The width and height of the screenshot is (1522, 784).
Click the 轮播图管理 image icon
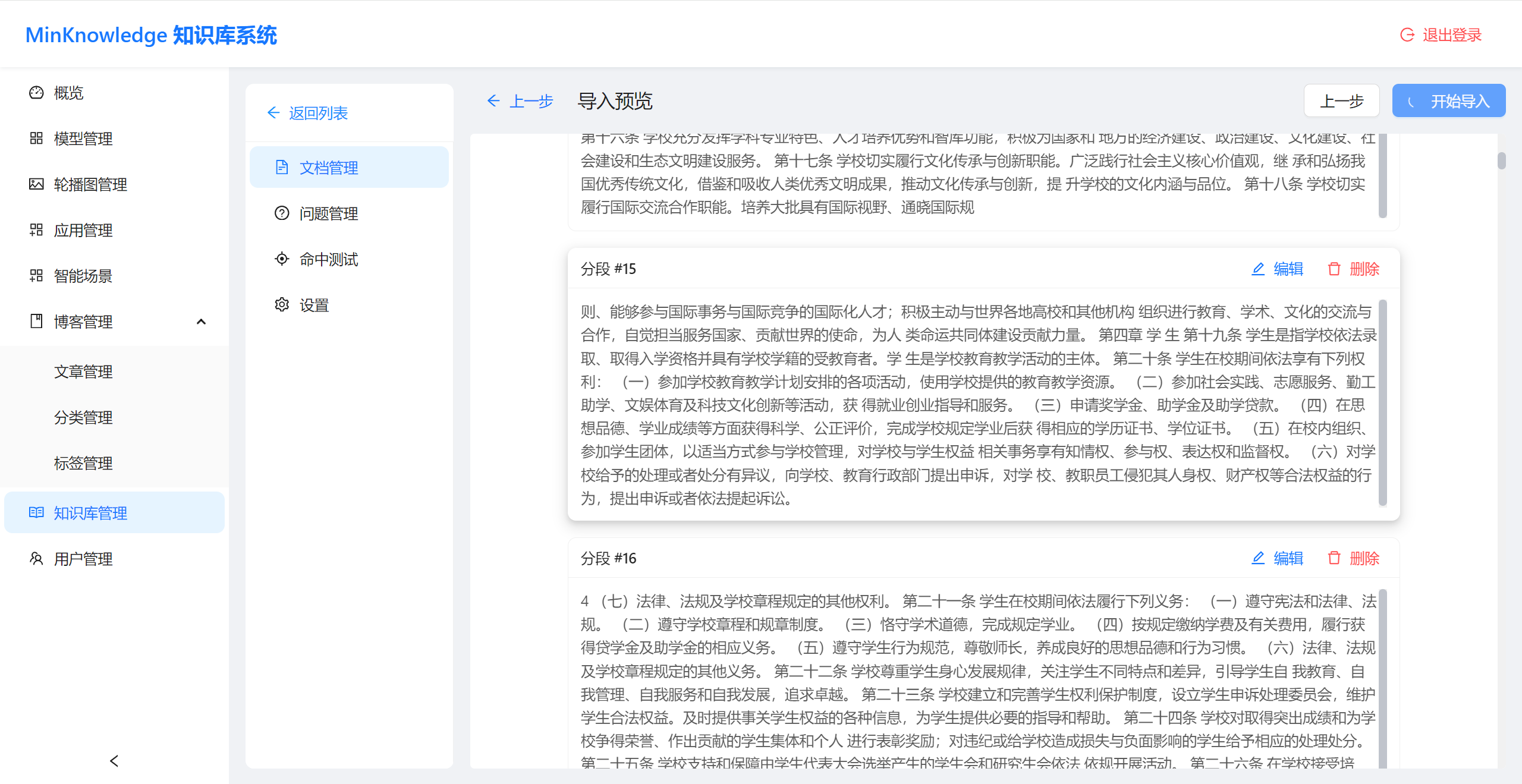pos(36,184)
